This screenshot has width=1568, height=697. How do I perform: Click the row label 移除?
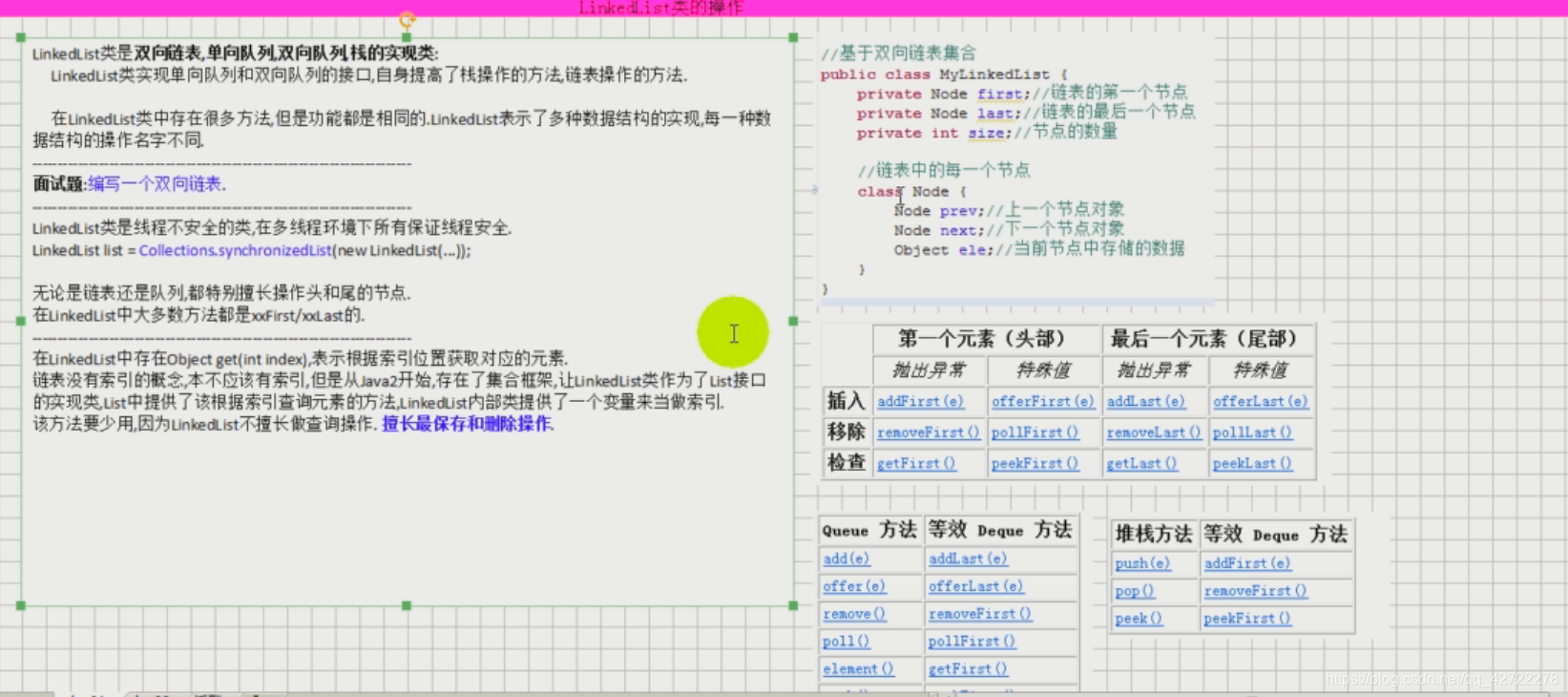(847, 432)
